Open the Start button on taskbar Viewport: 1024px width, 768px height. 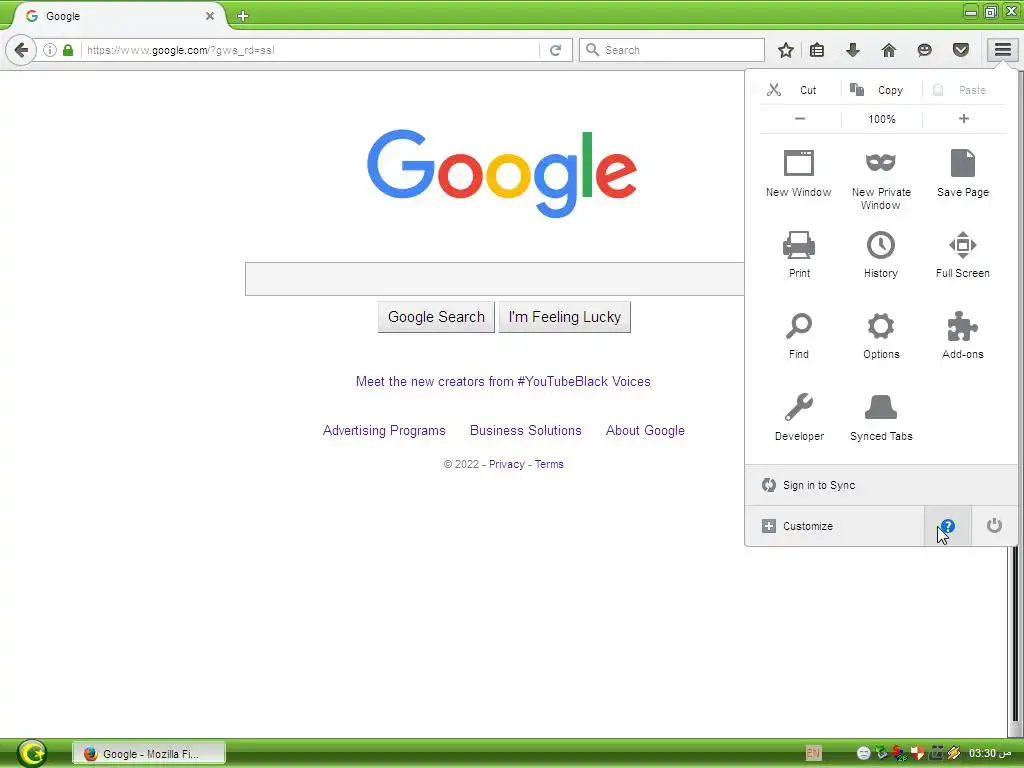pyautogui.click(x=32, y=753)
